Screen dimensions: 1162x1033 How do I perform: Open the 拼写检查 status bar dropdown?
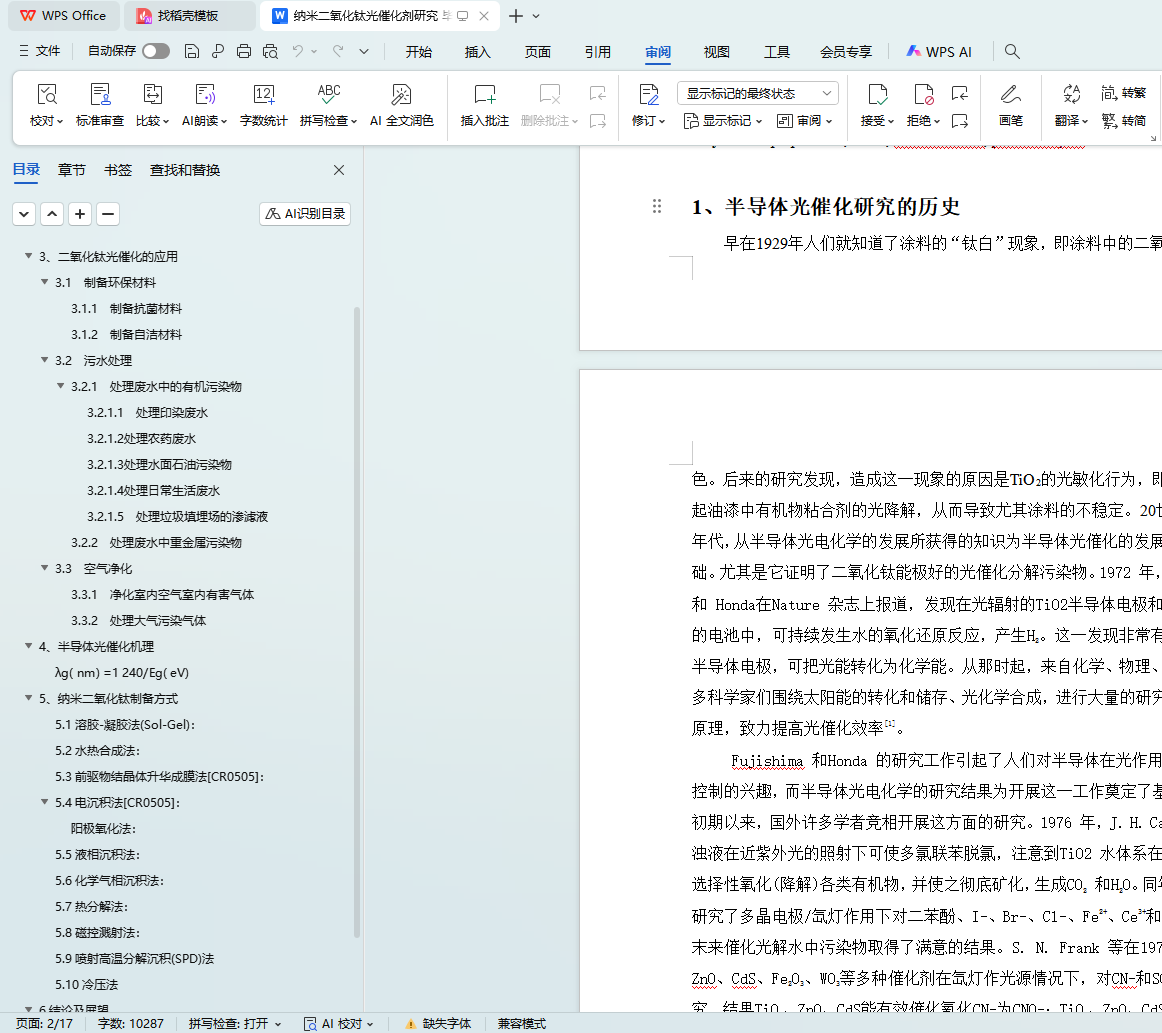pos(235,1024)
